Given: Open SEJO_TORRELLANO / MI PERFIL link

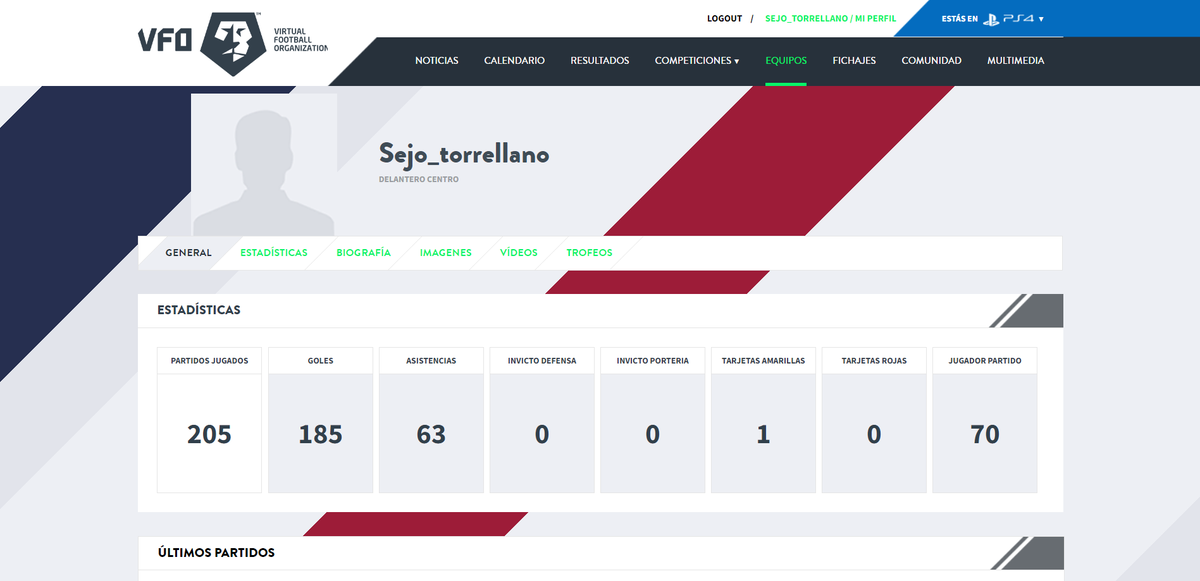Looking at the screenshot, I should (x=830, y=19).
